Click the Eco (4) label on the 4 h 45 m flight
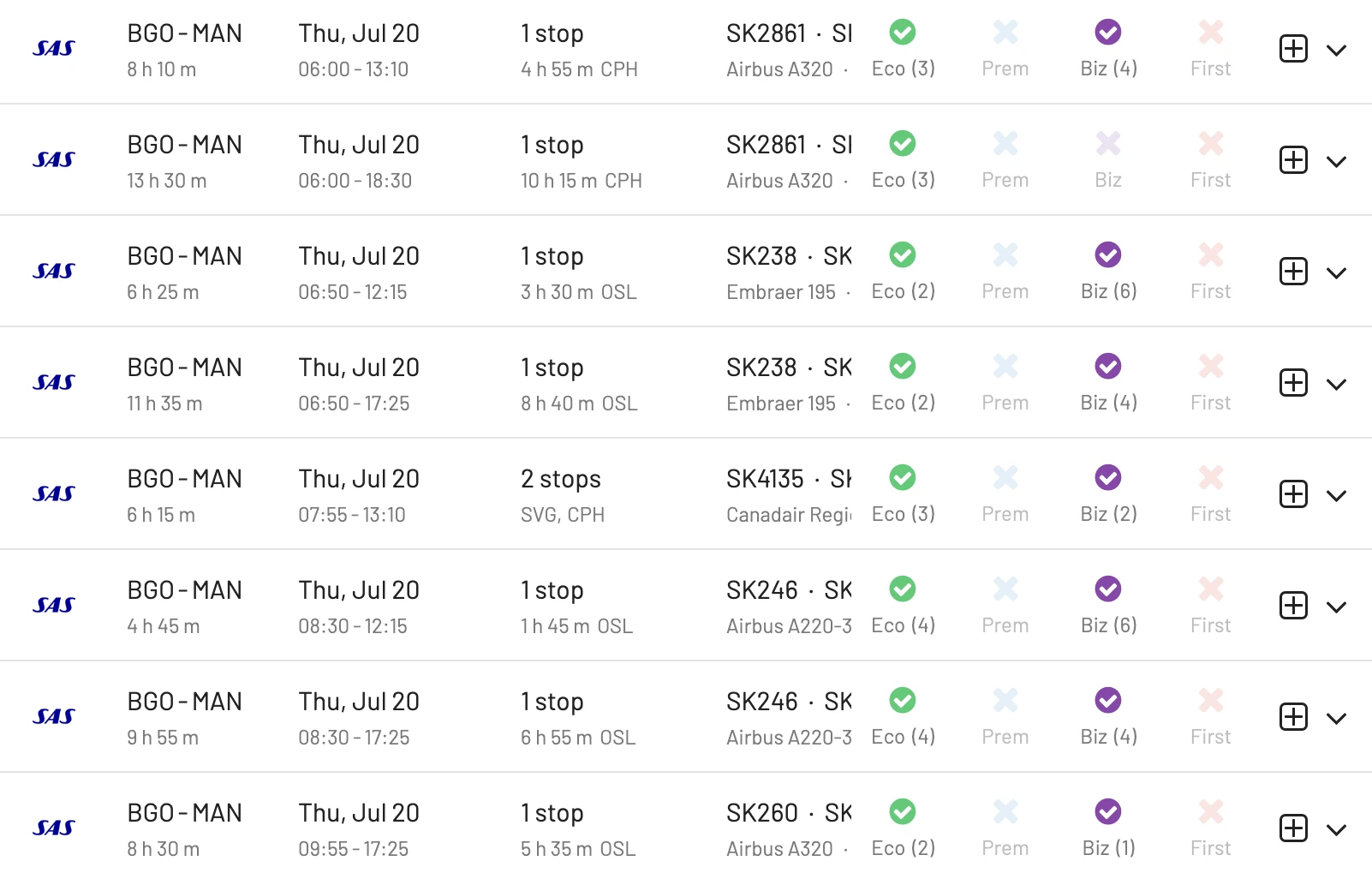 tap(904, 625)
